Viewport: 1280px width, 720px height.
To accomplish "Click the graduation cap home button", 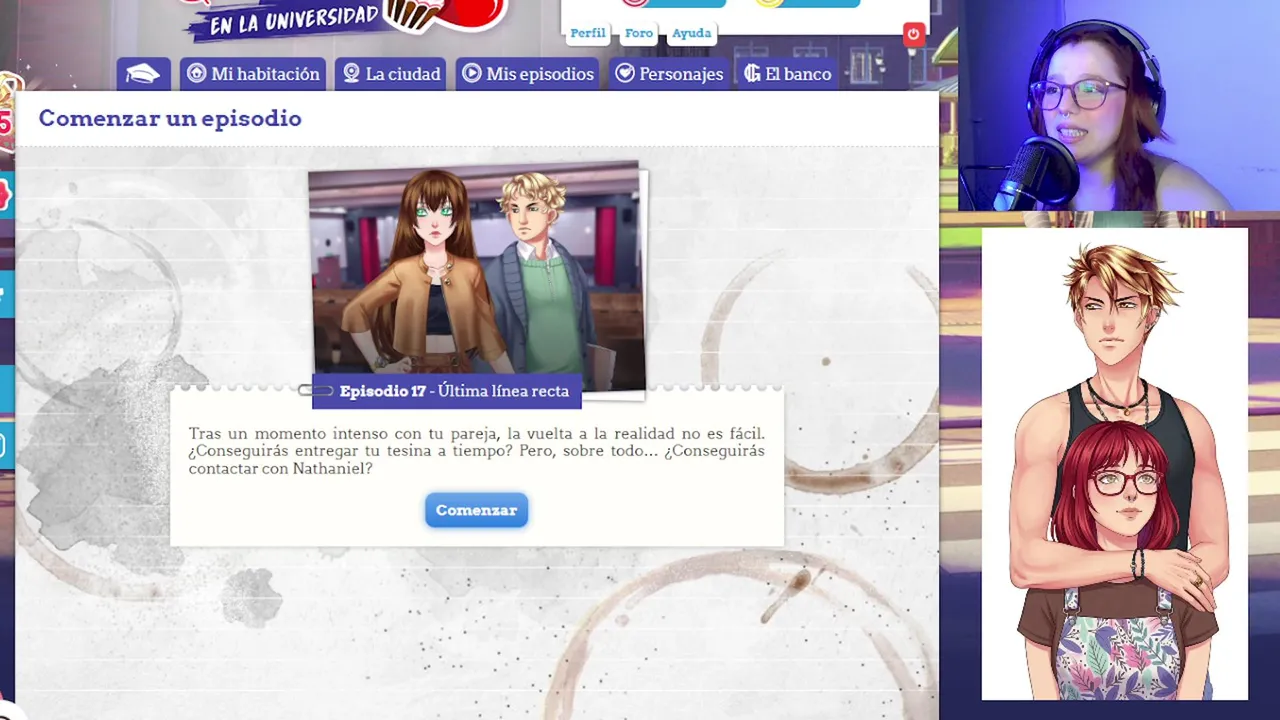I will [143, 74].
